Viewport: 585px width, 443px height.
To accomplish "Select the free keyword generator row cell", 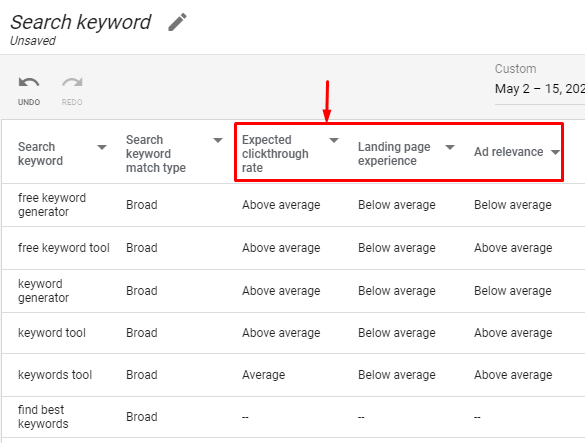I will pyautogui.click(x=52, y=205).
